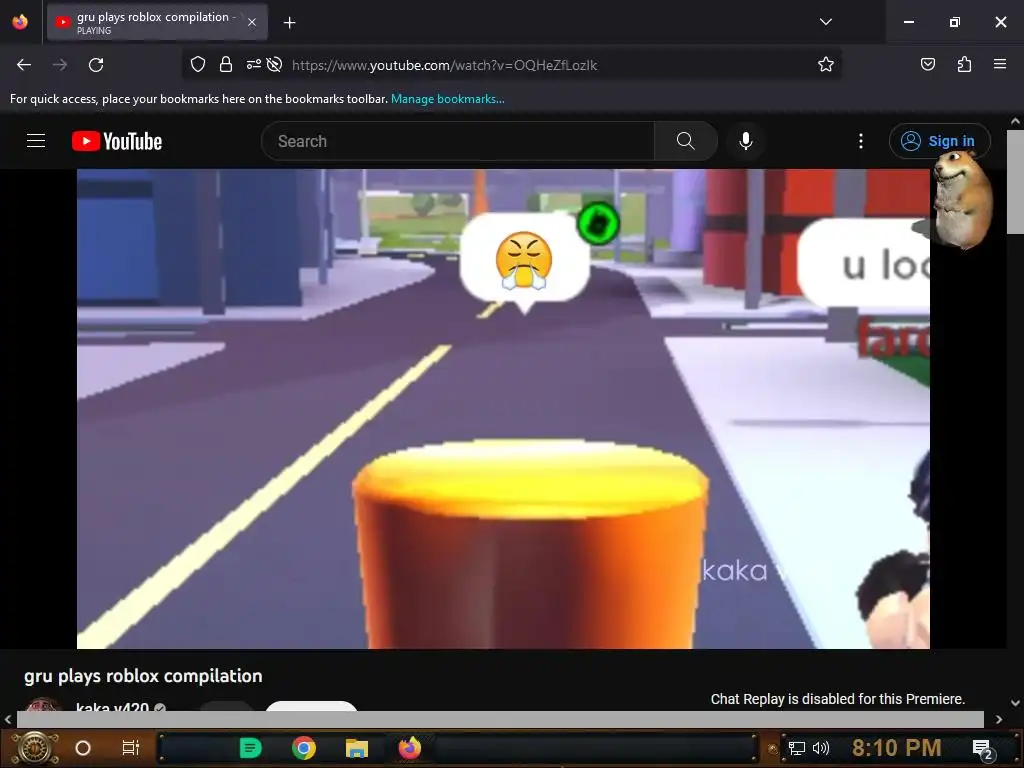Click the YouTube search magnifier button

click(x=685, y=141)
